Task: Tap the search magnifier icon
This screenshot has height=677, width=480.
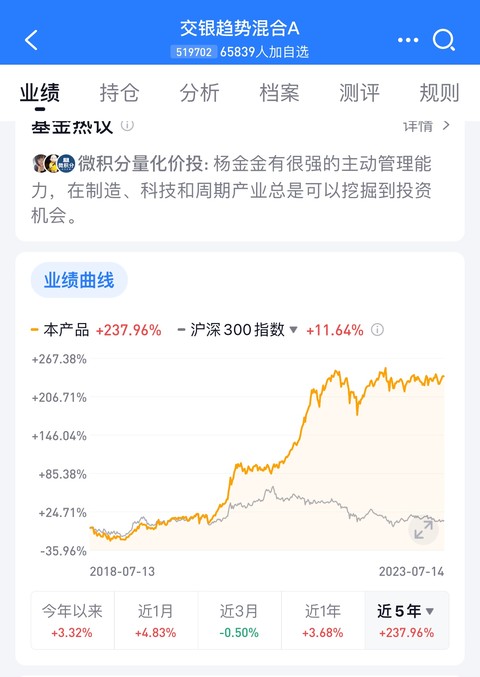Action: pos(444,41)
